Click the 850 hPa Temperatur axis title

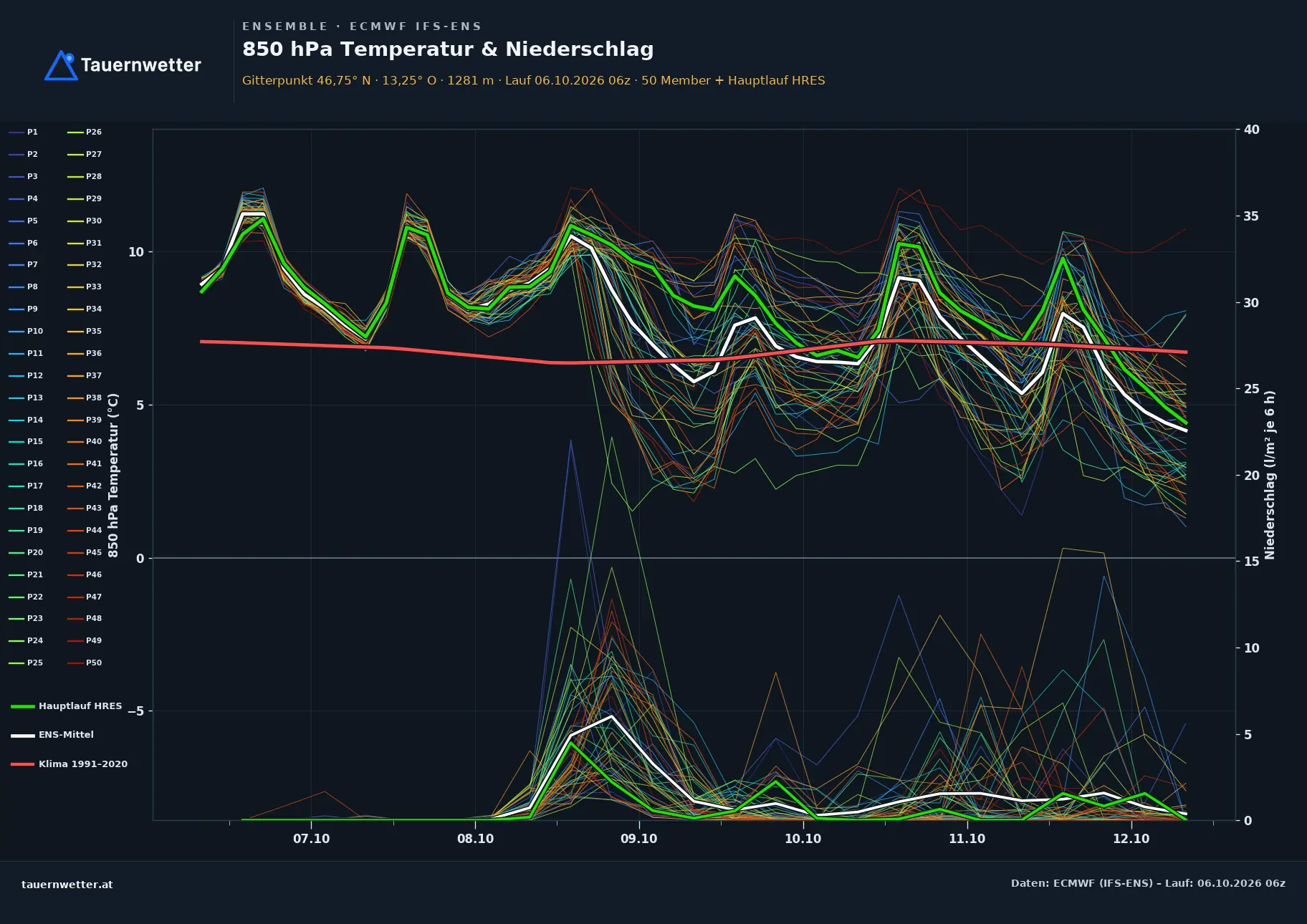113,476
